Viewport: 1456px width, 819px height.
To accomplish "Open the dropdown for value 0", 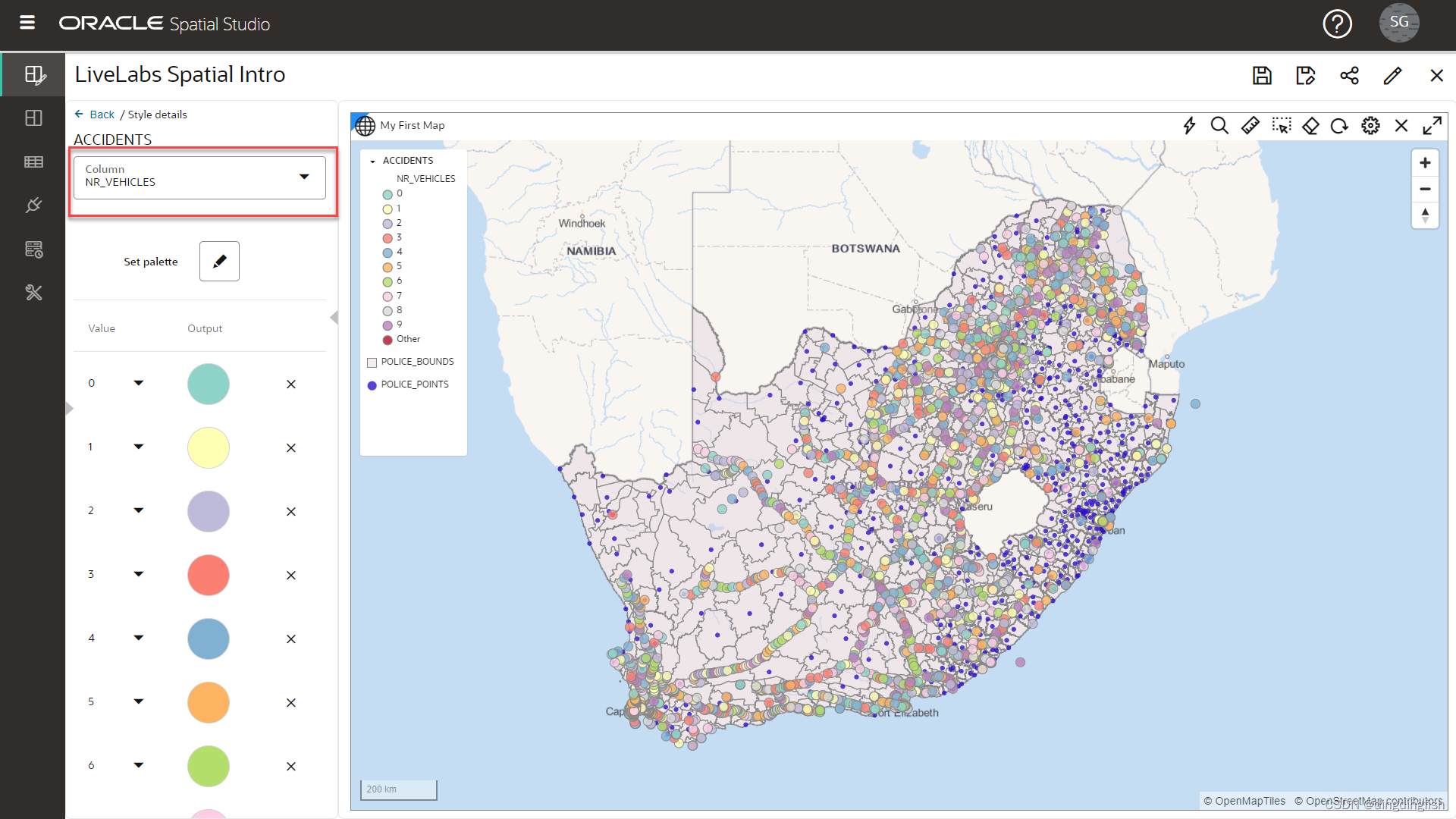I will (x=138, y=383).
